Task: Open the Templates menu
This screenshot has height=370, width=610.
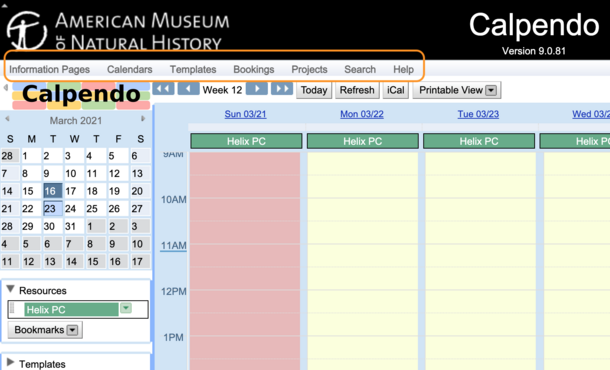Action: (193, 69)
